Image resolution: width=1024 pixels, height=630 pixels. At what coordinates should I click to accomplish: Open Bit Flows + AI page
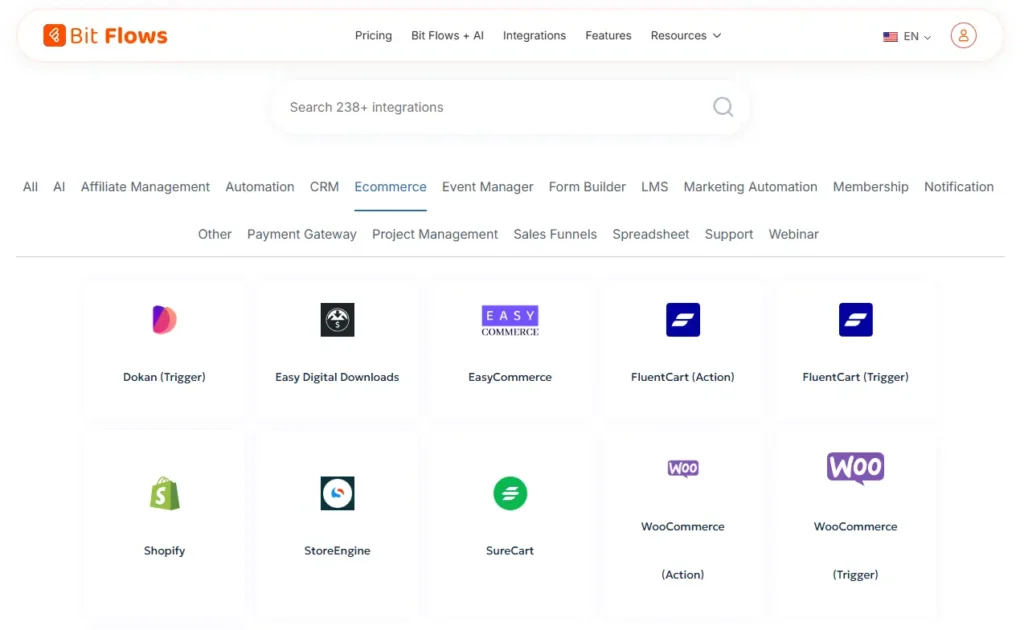447,35
